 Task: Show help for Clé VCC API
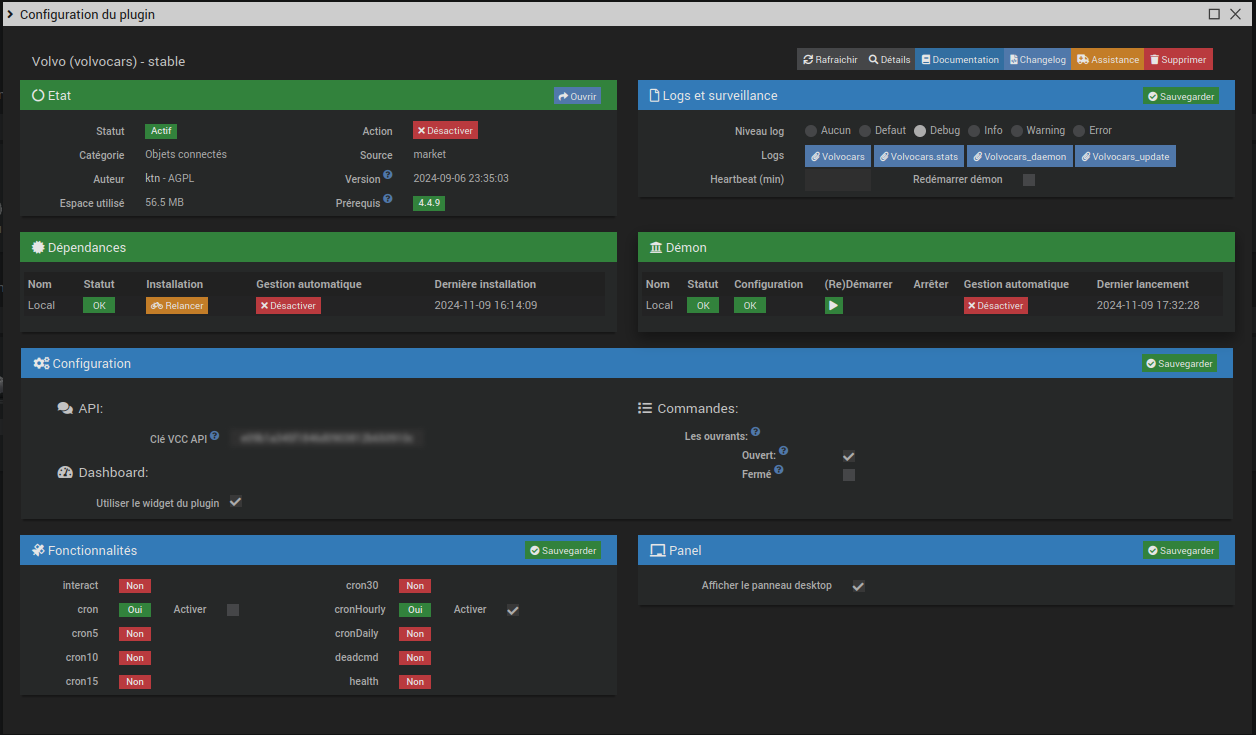click(x=214, y=435)
